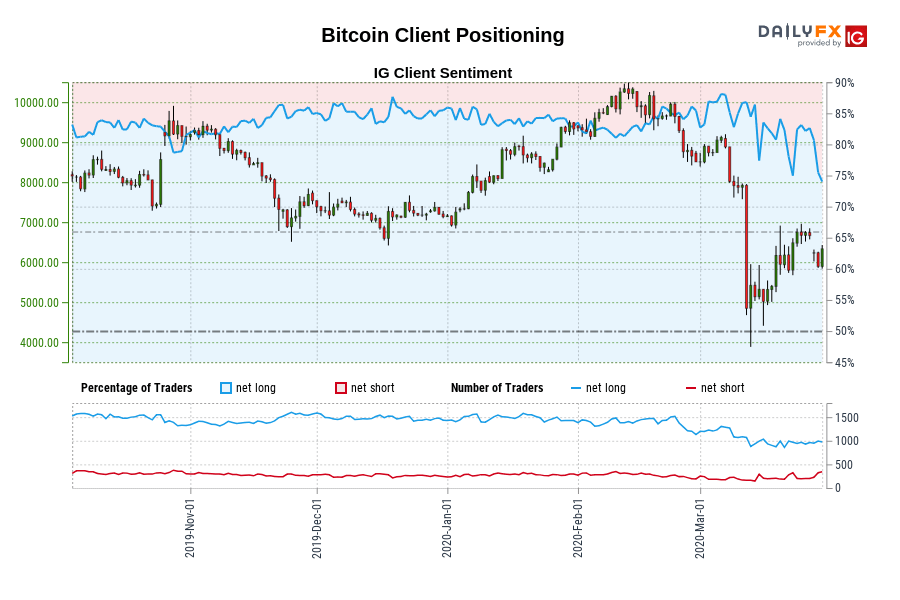The width and height of the screenshot is (900, 600).
Task: Click the 80% sentiment axis label
Action: (844, 145)
